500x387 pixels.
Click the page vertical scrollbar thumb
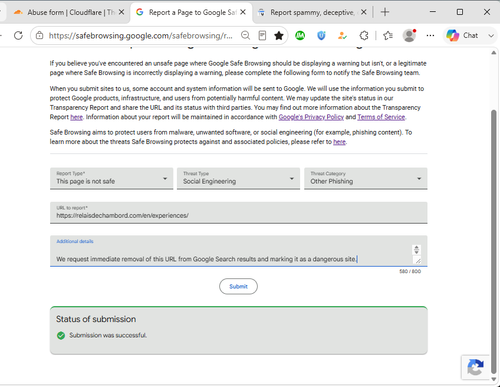[x=494, y=242]
